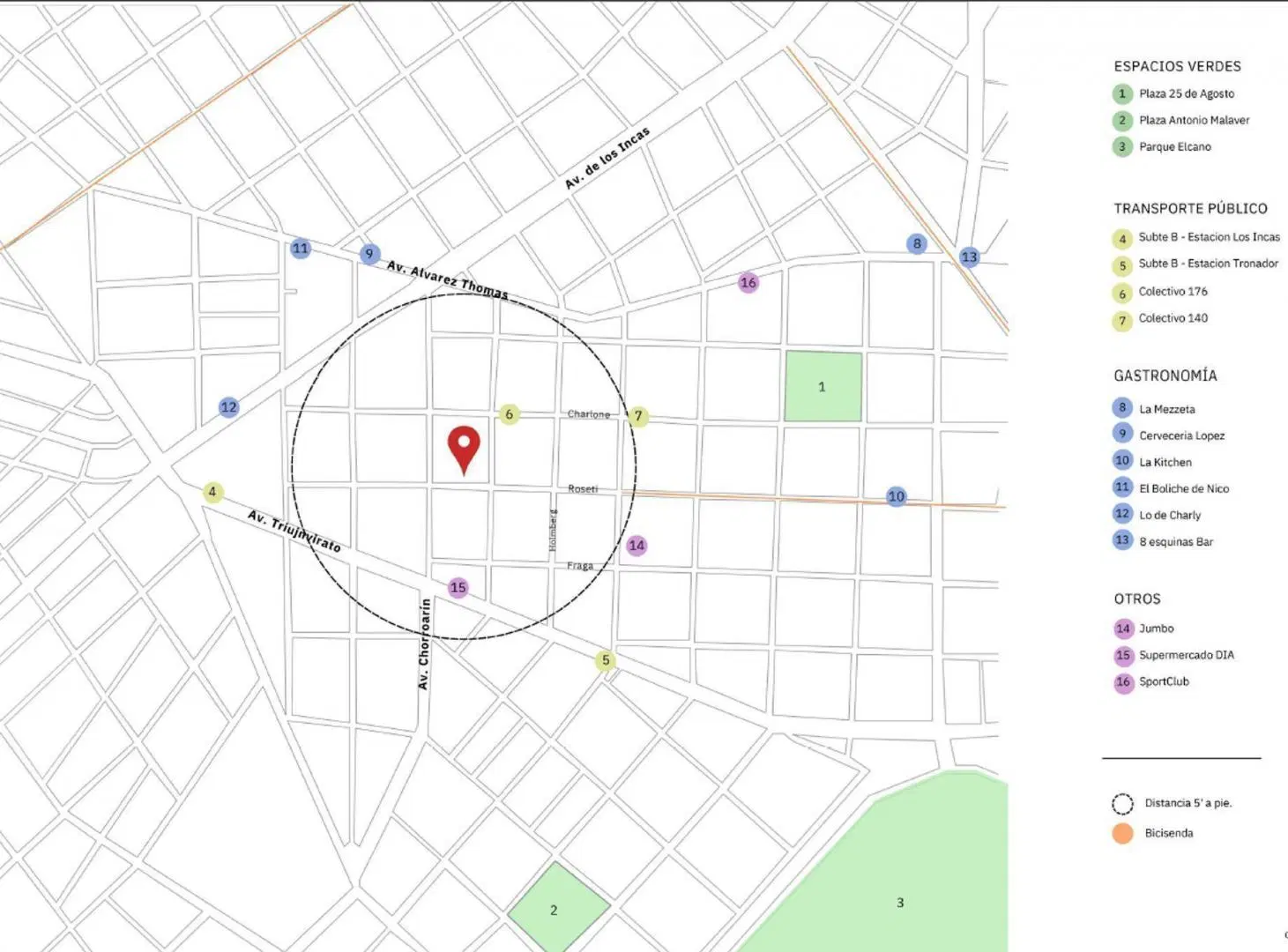Click legend badge 6 for Colectivo 176
Image resolution: width=1288 pixels, height=952 pixels.
(1122, 294)
